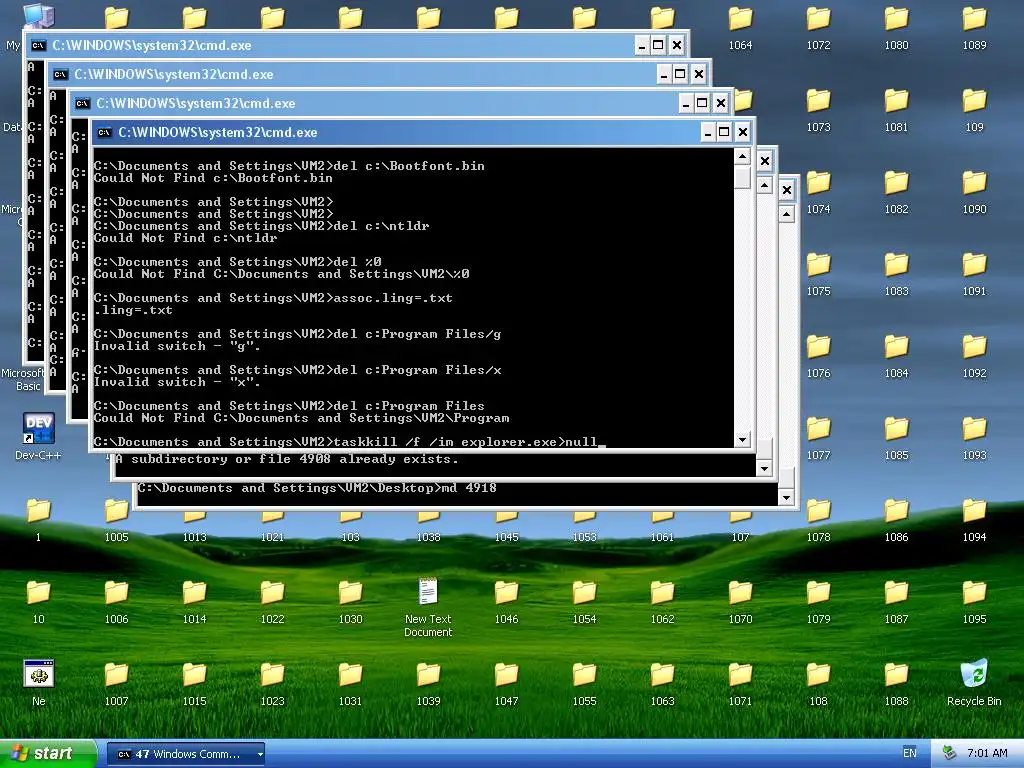Select folder 1062 on the desktop
The height and width of the screenshot is (768, 1024).
click(x=662, y=601)
